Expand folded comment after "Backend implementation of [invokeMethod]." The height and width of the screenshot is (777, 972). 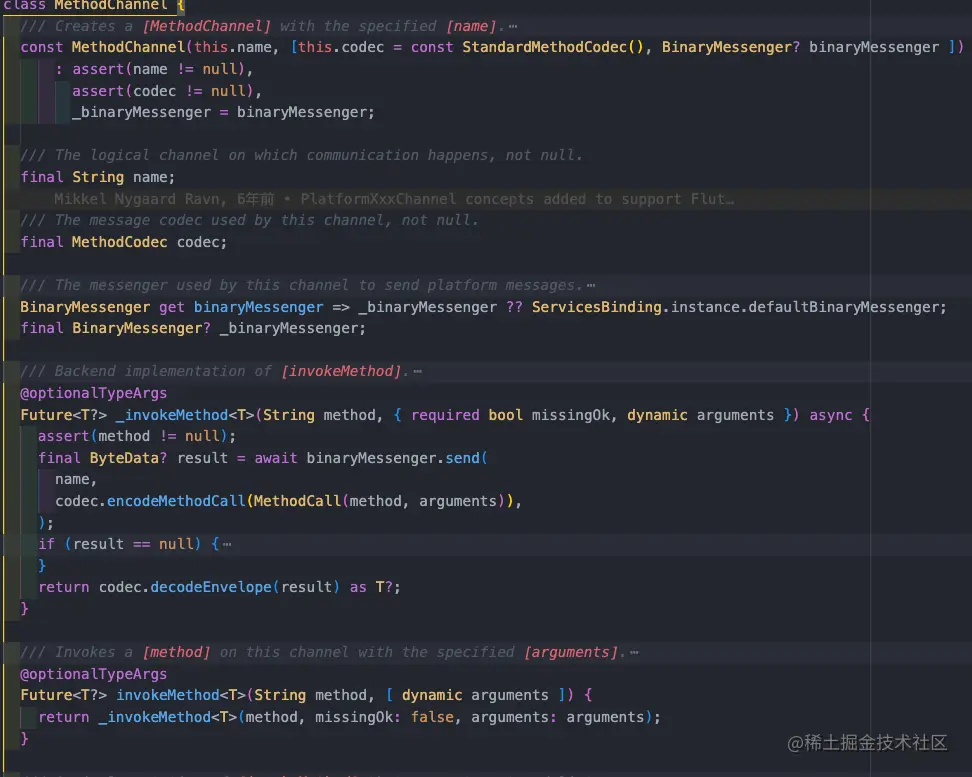(417, 371)
